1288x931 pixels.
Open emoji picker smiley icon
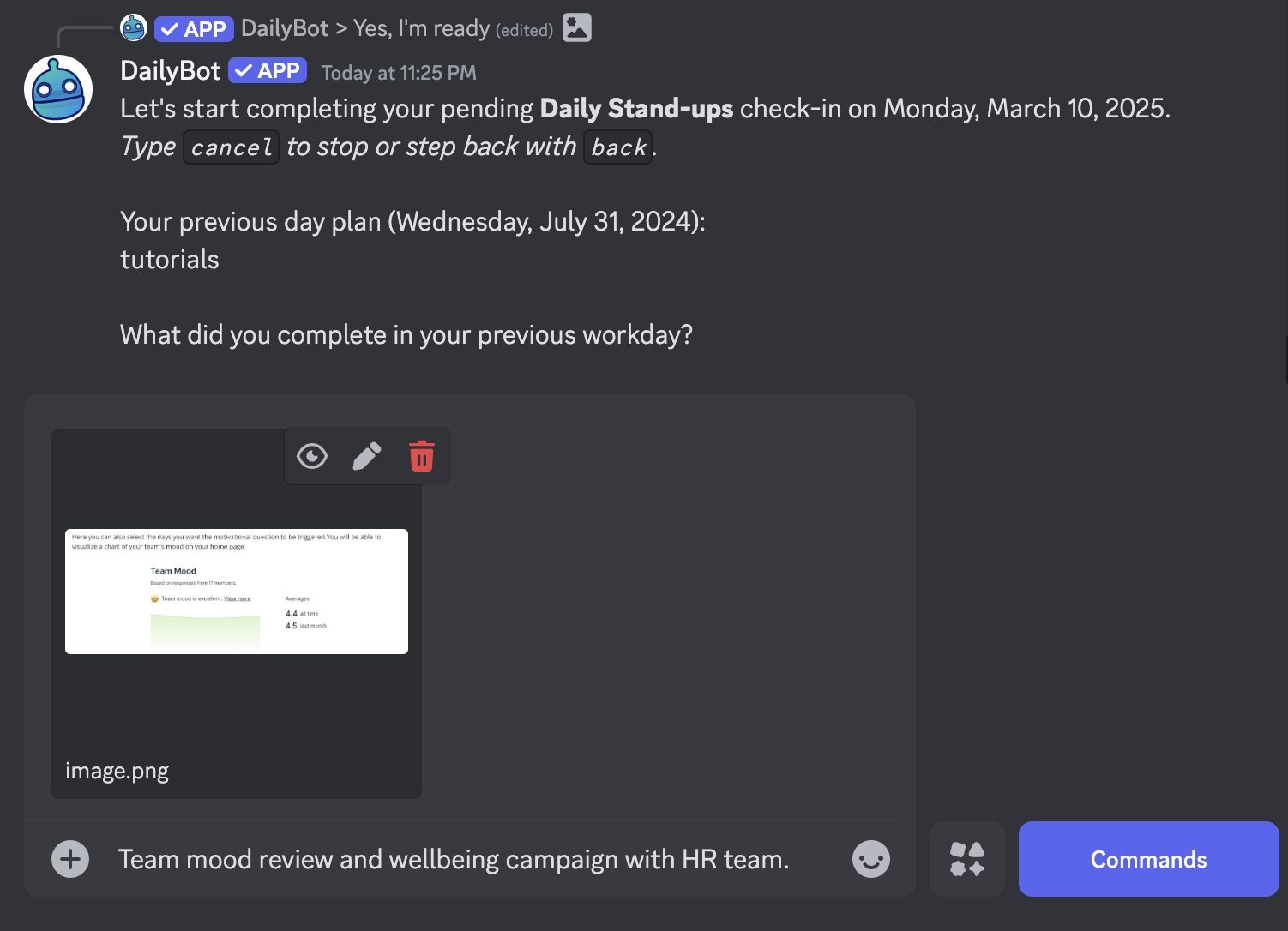coord(871,859)
